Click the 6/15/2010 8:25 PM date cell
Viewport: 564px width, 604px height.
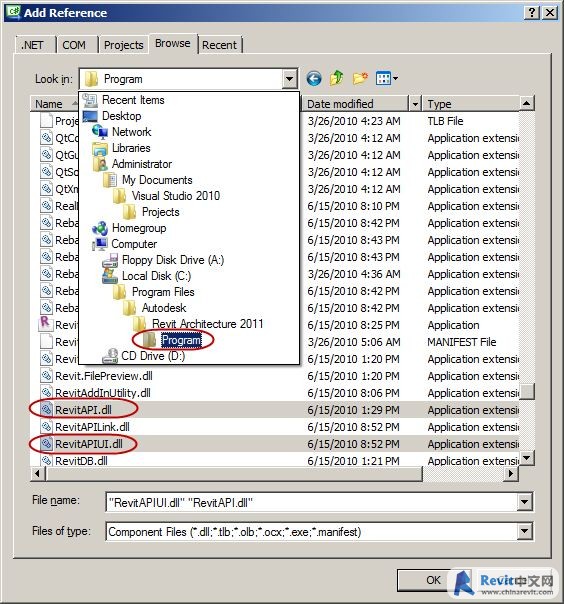click(353, 325)
